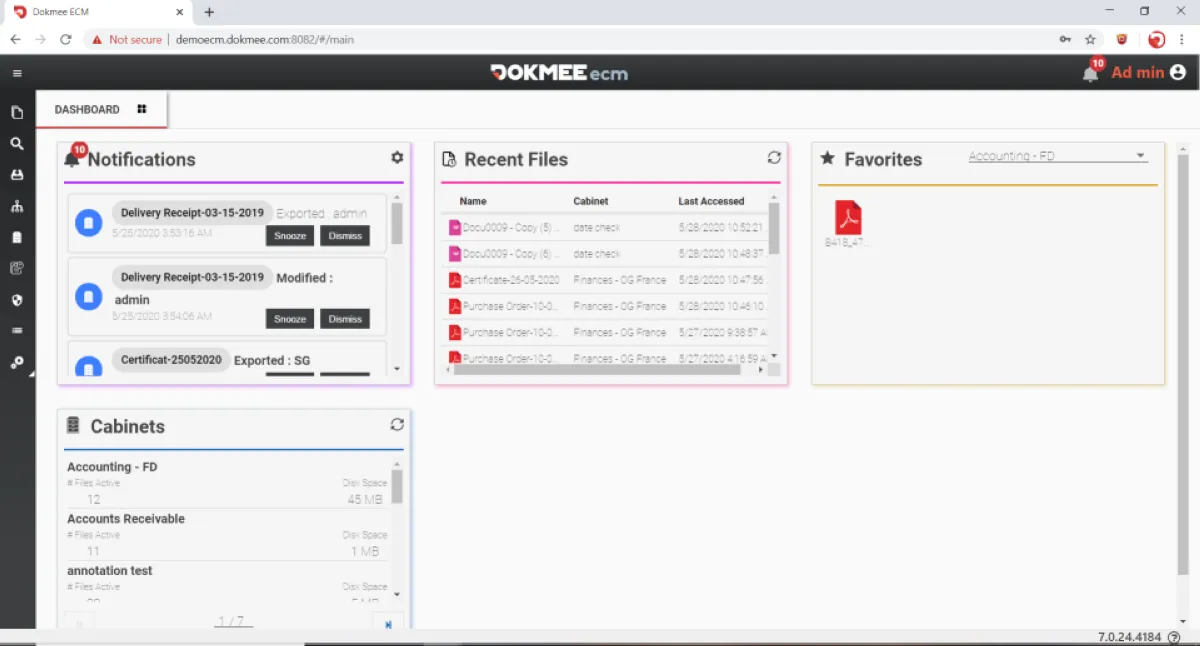Screen dimensions: 1200x646
Task: Open the security shield icon in sidebar
Action: (x=17, y=300)
